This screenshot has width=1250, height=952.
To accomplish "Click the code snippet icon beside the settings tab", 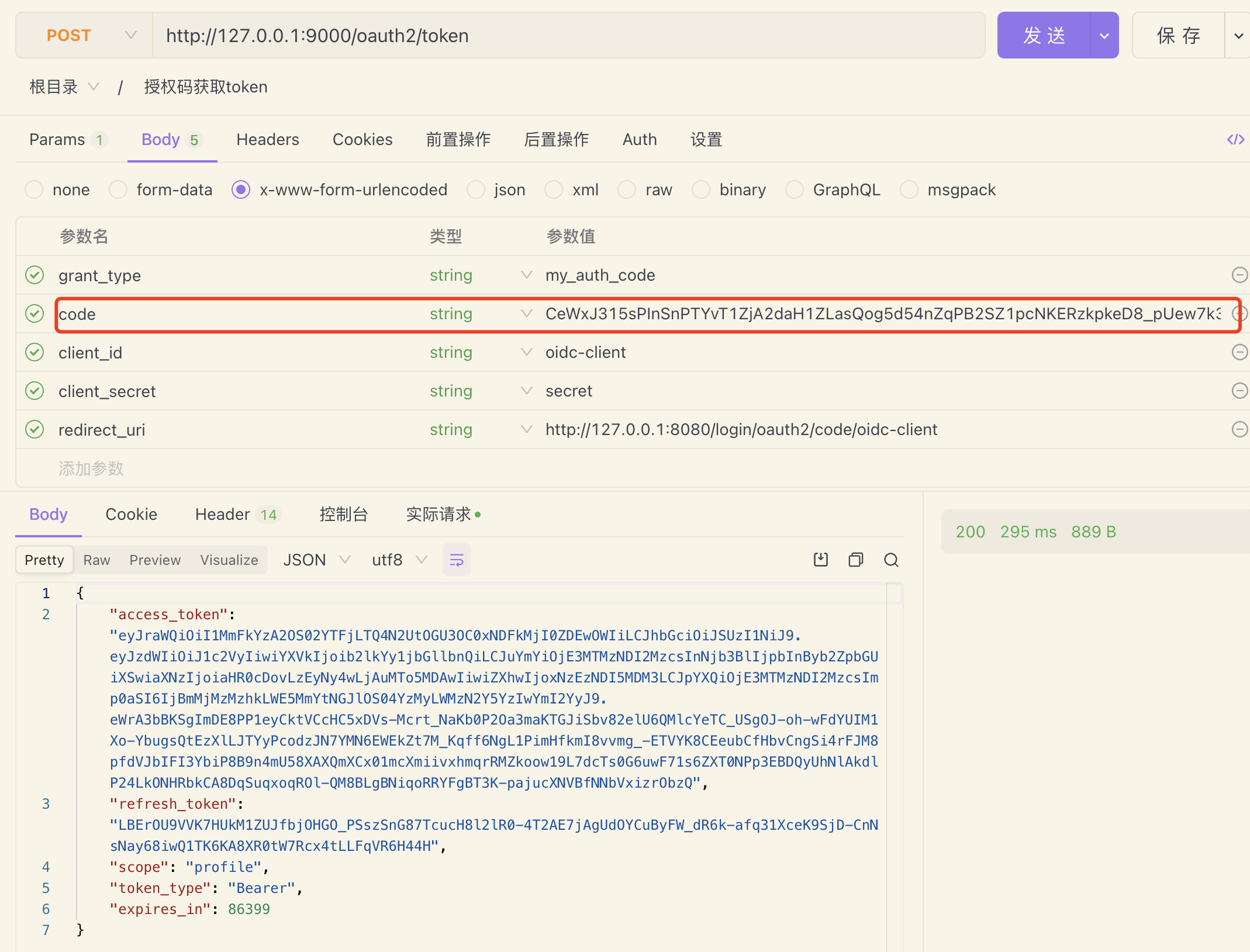I will point(1235,139).
